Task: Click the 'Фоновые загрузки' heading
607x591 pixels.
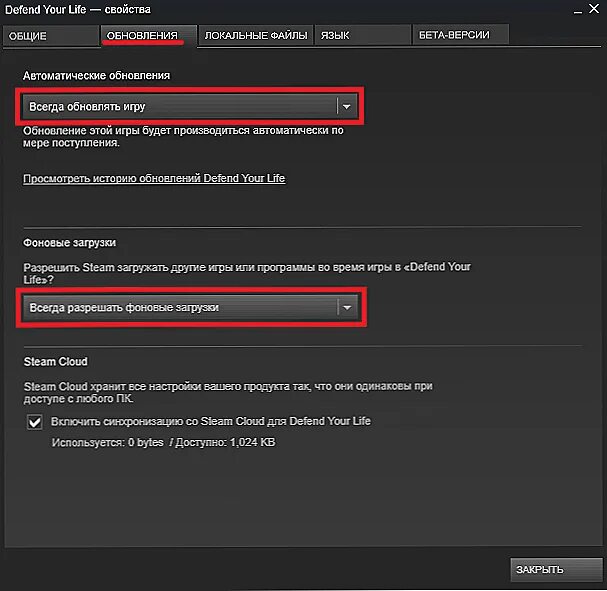Action: pos(69,243)
